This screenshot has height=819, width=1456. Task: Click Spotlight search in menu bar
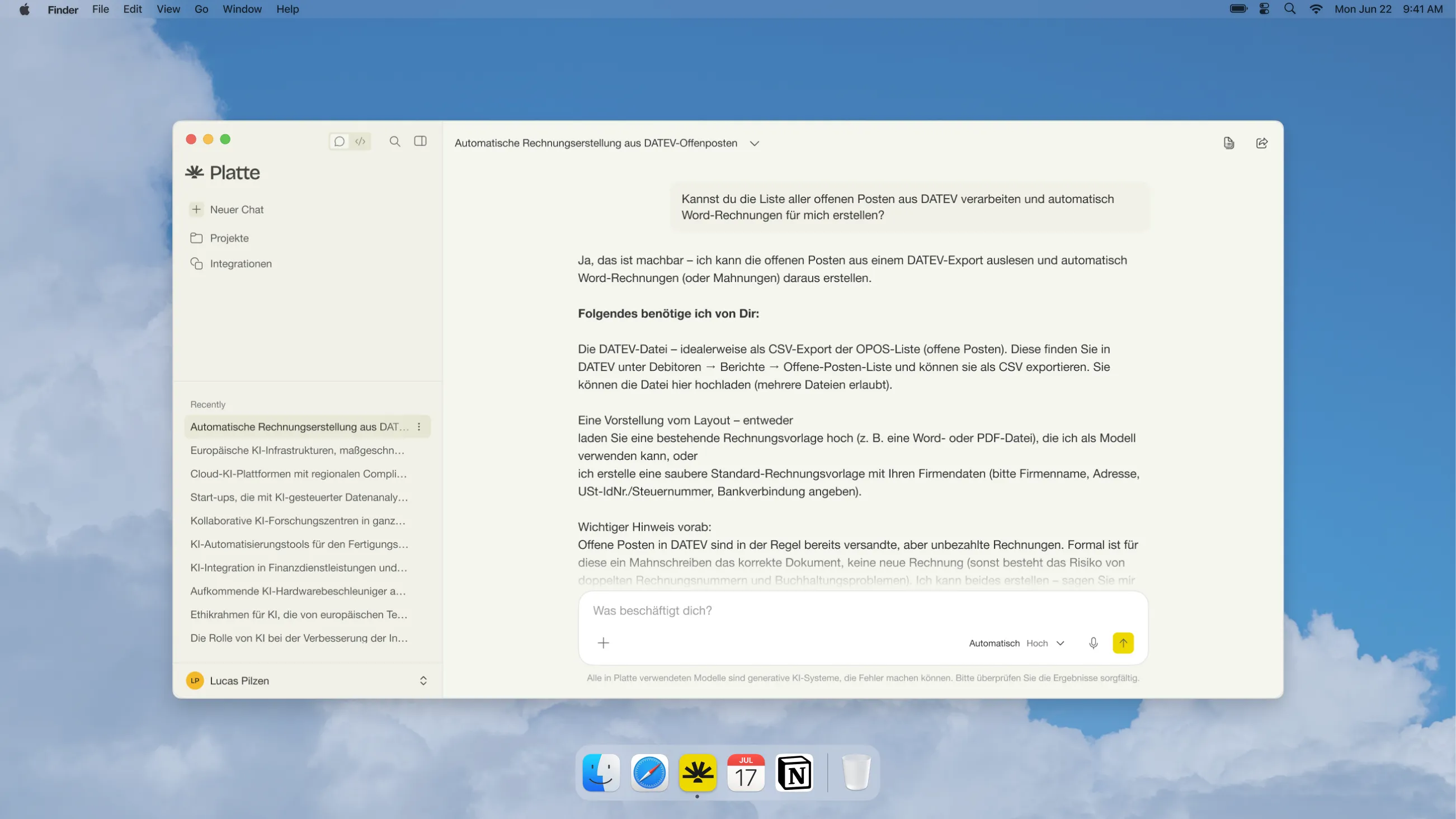1289,9
